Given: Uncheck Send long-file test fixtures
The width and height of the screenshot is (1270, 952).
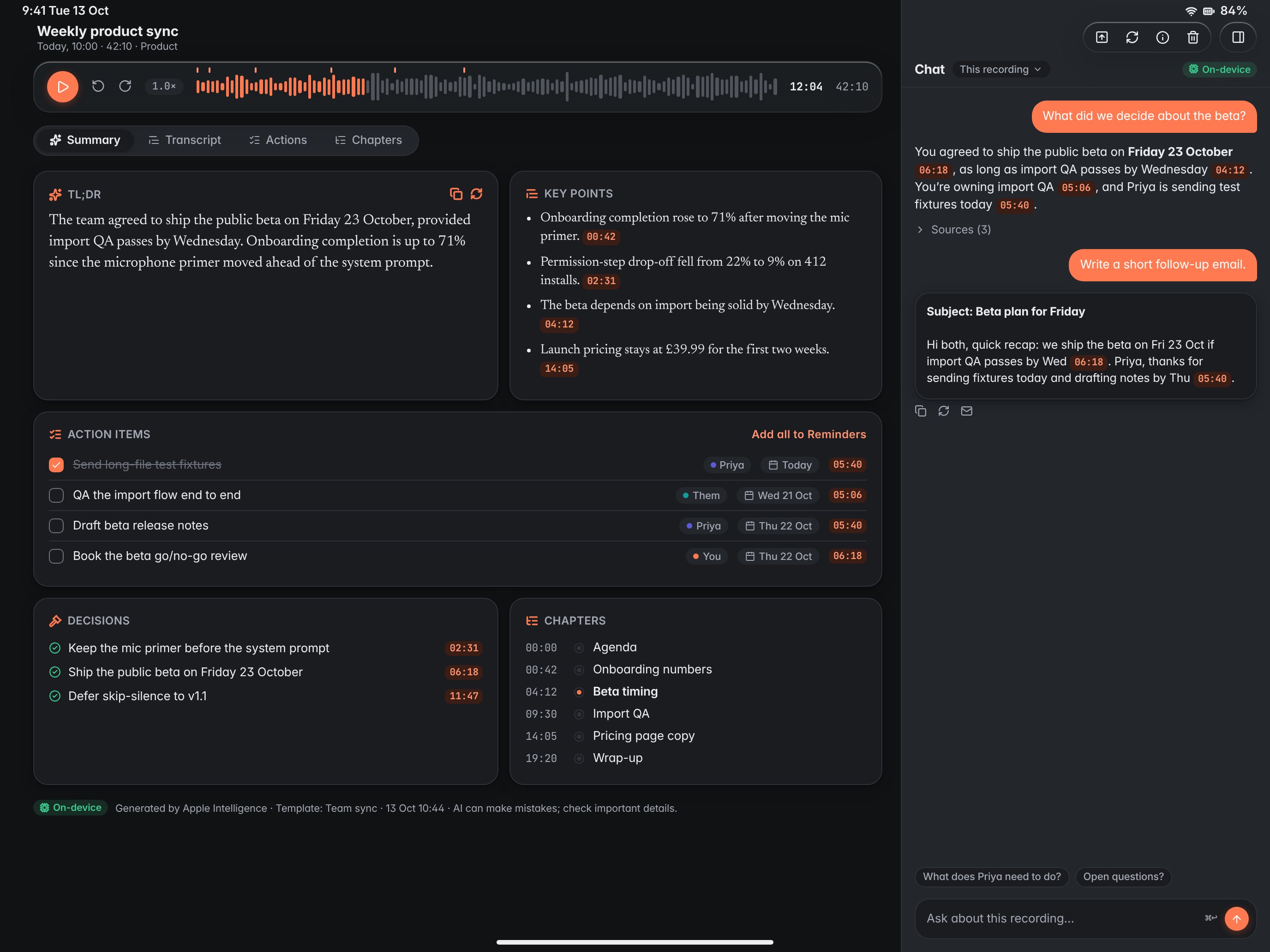Looking at the screenshot, I should [56, 465].
